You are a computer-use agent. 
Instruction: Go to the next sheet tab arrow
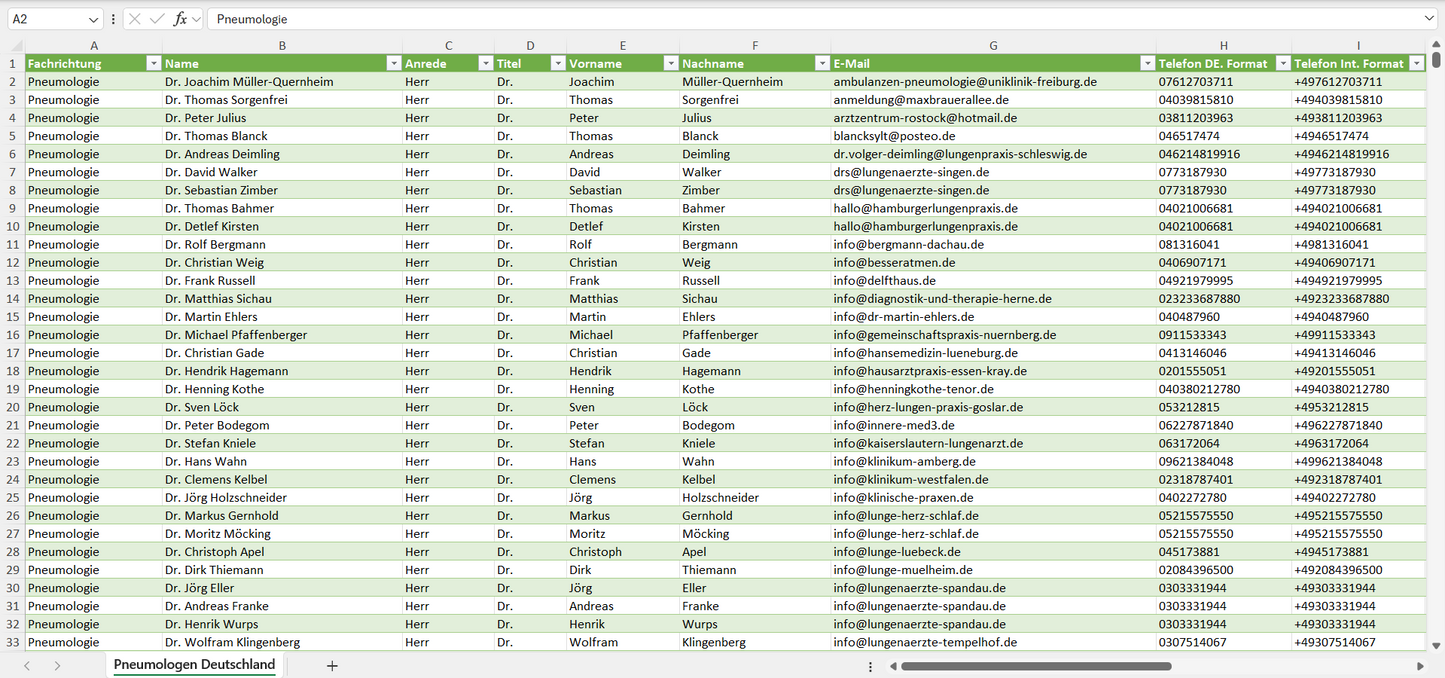(57, 666)
